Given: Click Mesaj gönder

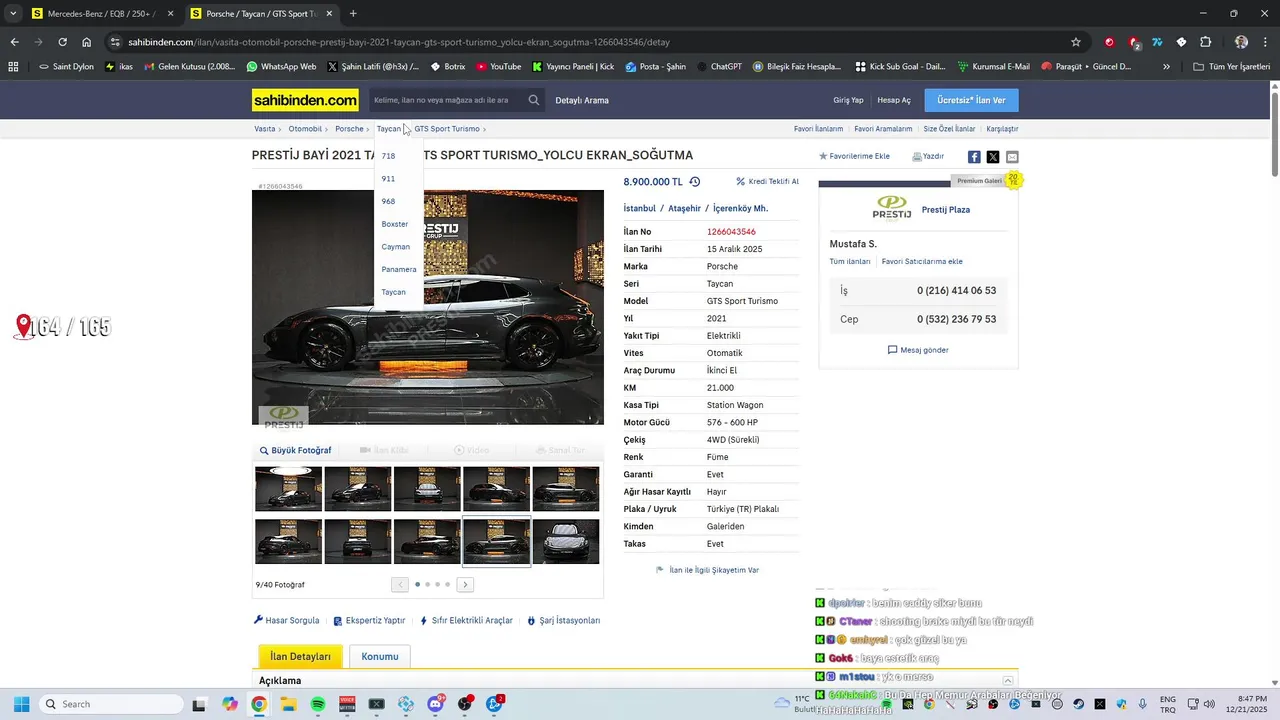Looking at the screenshot, I should (918, 350).
